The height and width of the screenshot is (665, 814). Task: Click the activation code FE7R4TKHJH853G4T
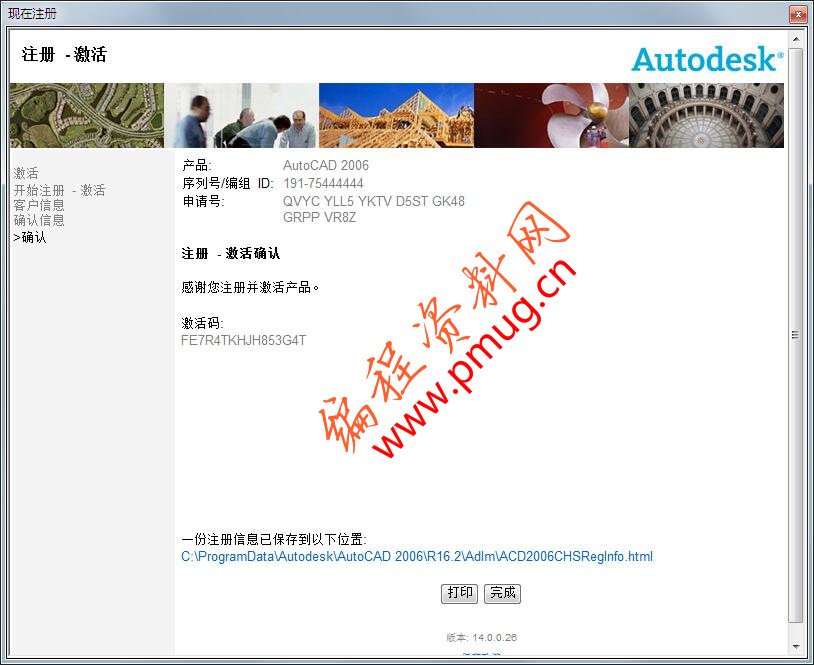(243, 341)
